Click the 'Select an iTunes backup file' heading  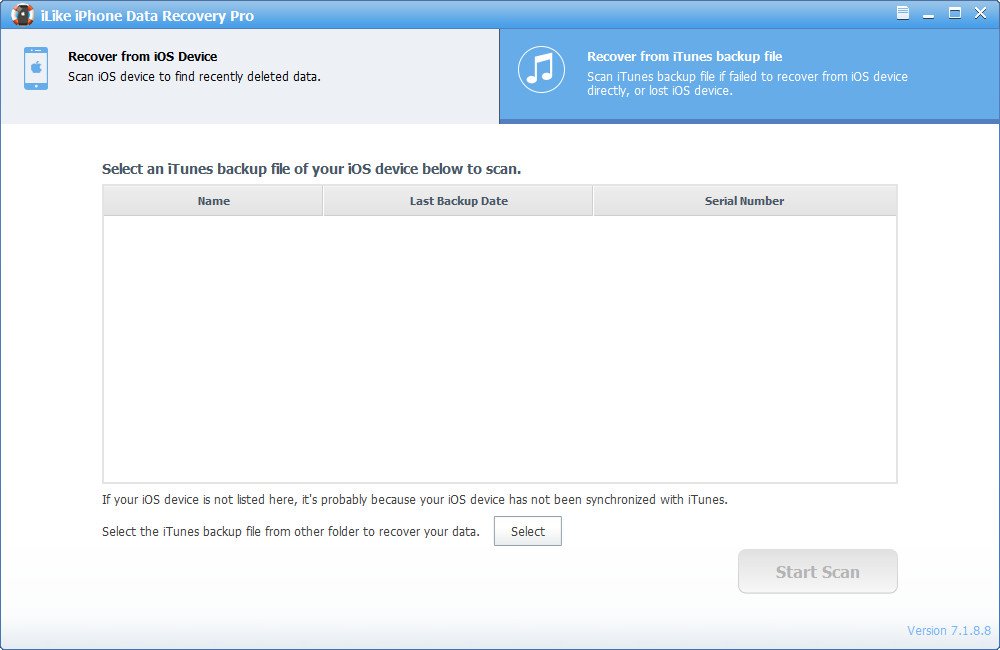(x=311, y=169)
